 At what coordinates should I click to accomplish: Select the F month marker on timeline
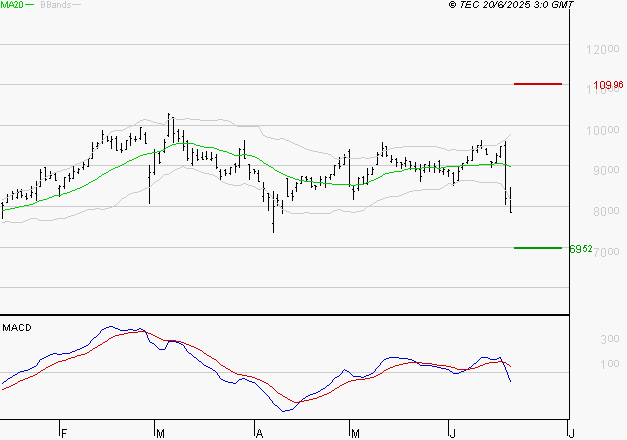point(62,431)
